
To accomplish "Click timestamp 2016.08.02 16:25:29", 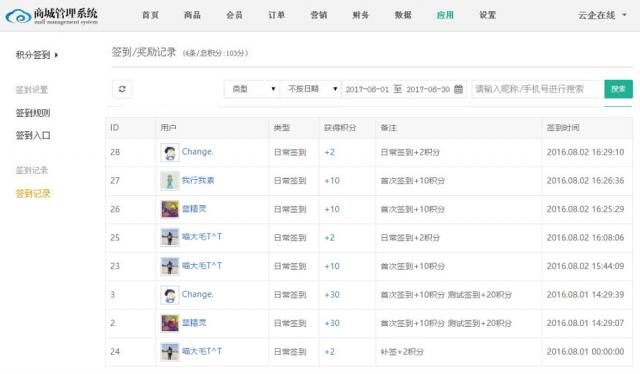I will click(585, 209).
